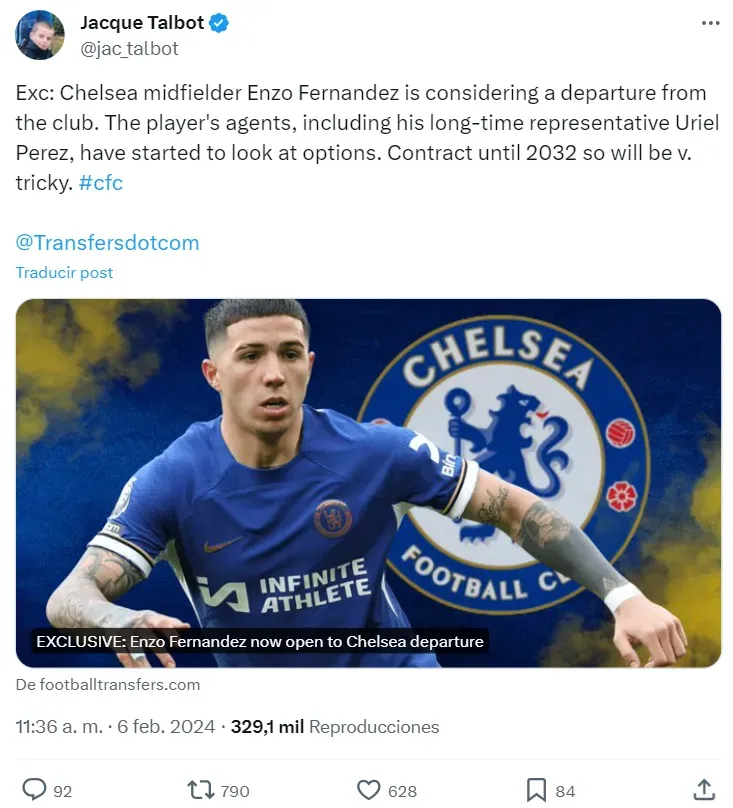
Task: Open the three-dot more options menu
Action: (710, 23)
